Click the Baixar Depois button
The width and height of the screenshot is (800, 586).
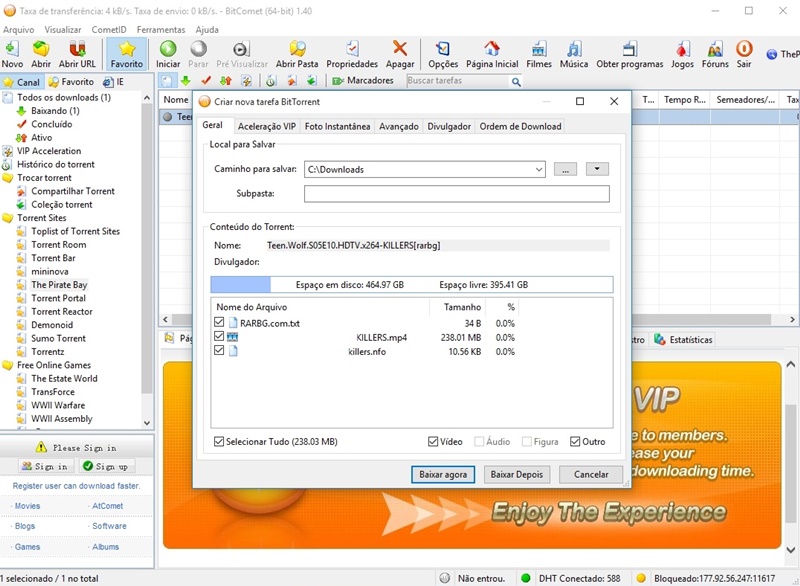point(516,475)
